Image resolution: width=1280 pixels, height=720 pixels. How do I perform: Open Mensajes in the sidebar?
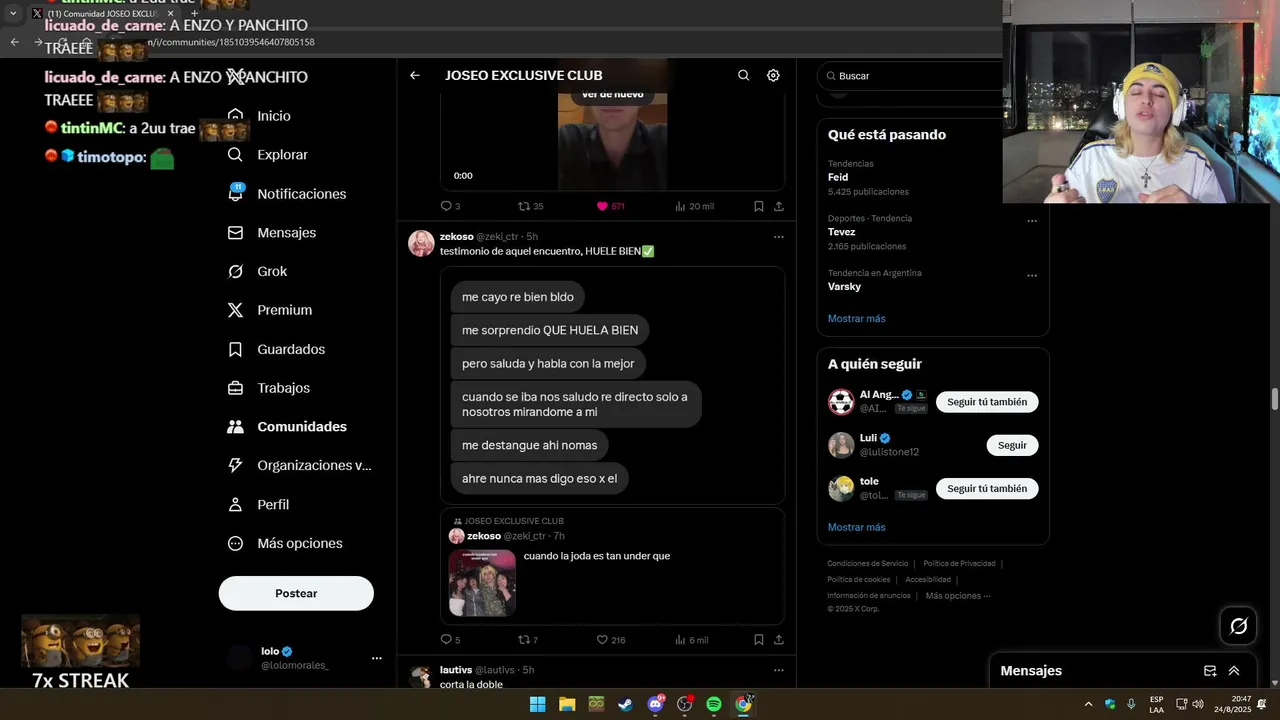point(272,232)
